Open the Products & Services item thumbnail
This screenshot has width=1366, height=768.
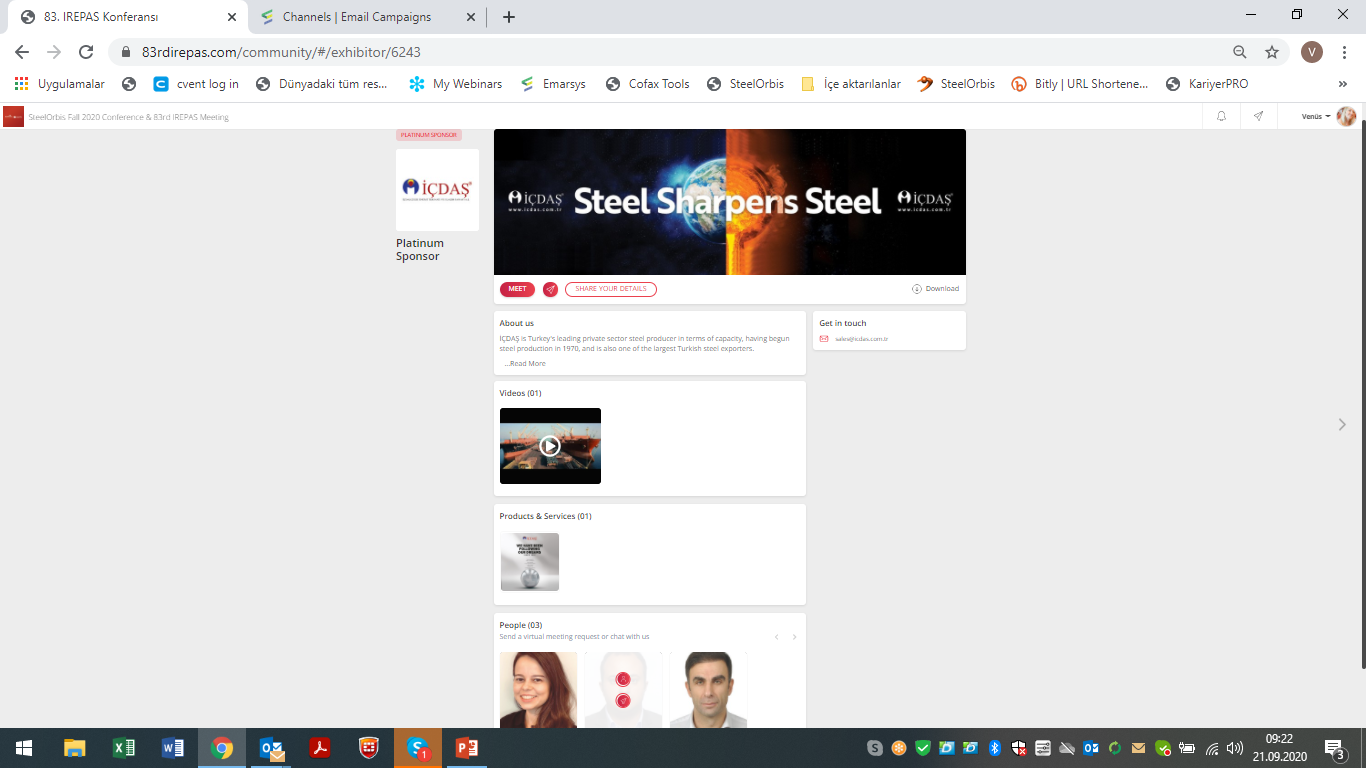pyautogui.click(x=530, y=562)
